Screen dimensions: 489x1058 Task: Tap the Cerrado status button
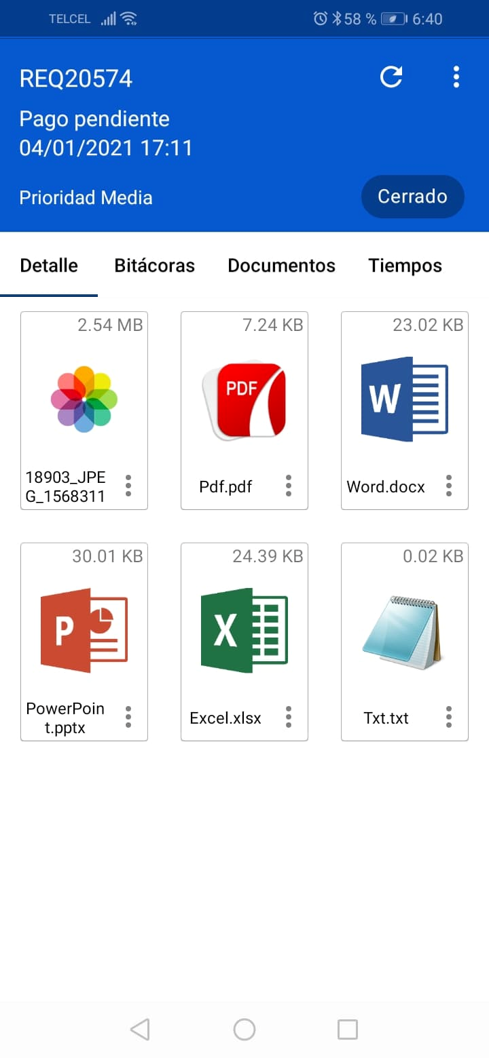coord(413,196)
